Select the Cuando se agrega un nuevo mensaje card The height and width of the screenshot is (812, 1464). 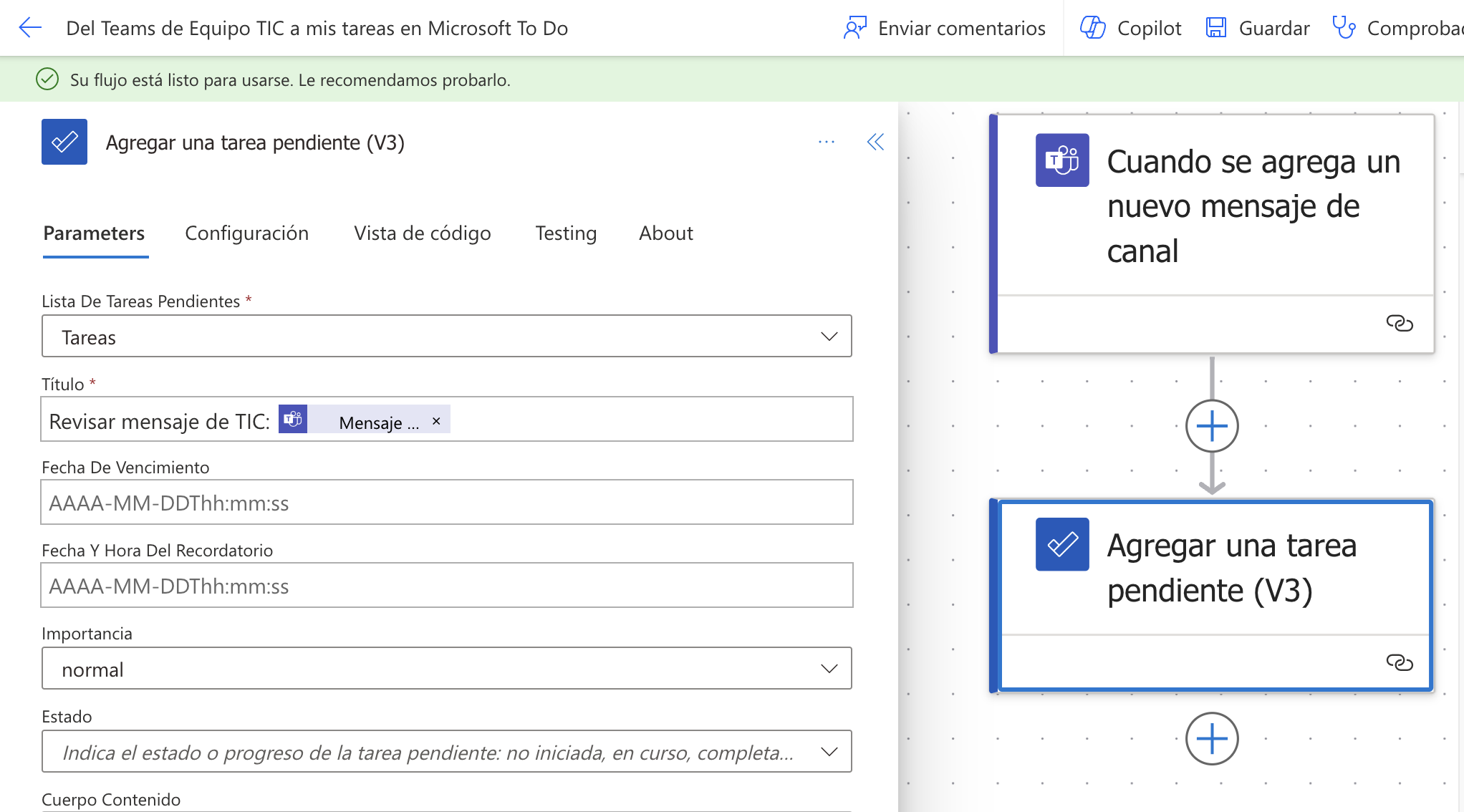click(1212, 233)
